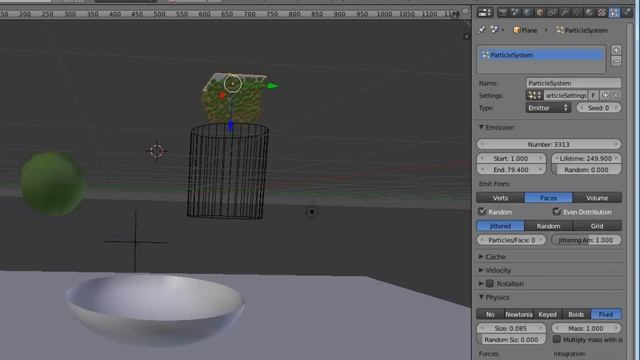This screenshot has height=360, width=640.
Task: Click the ParticleSystem icon in breadcrumb
Action: [x=560, y=30]
